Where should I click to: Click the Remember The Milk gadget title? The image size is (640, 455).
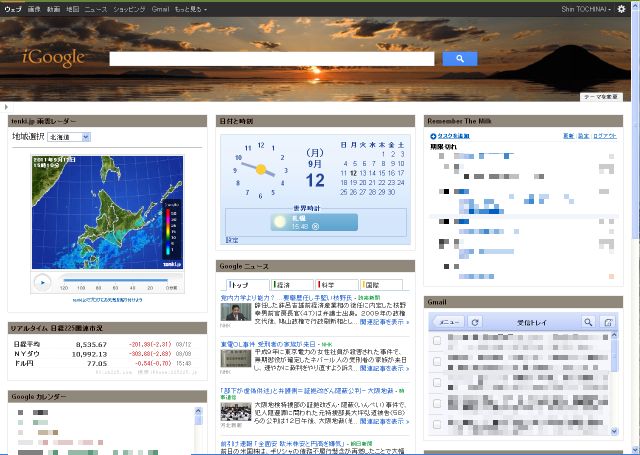459,121
